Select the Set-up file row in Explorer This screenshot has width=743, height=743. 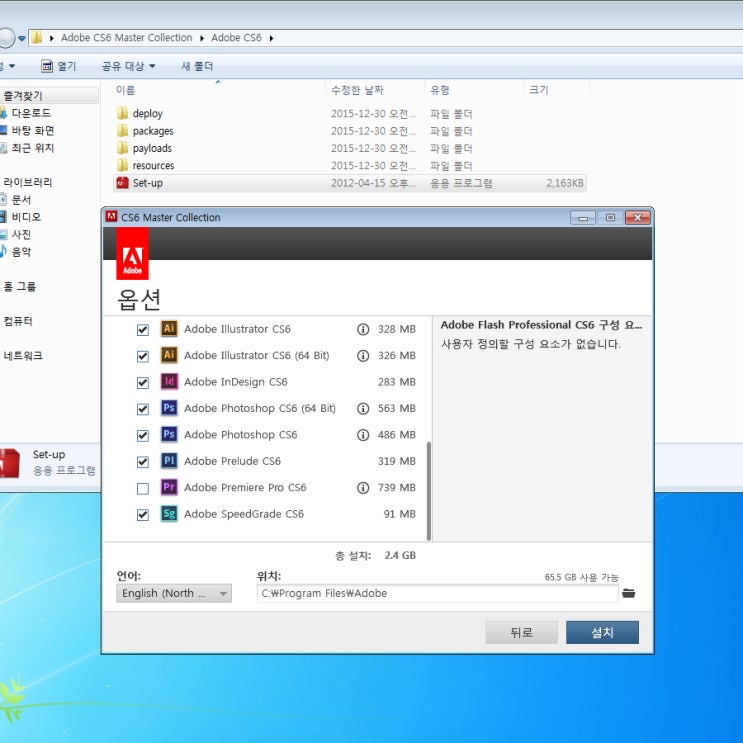(350, 183)
